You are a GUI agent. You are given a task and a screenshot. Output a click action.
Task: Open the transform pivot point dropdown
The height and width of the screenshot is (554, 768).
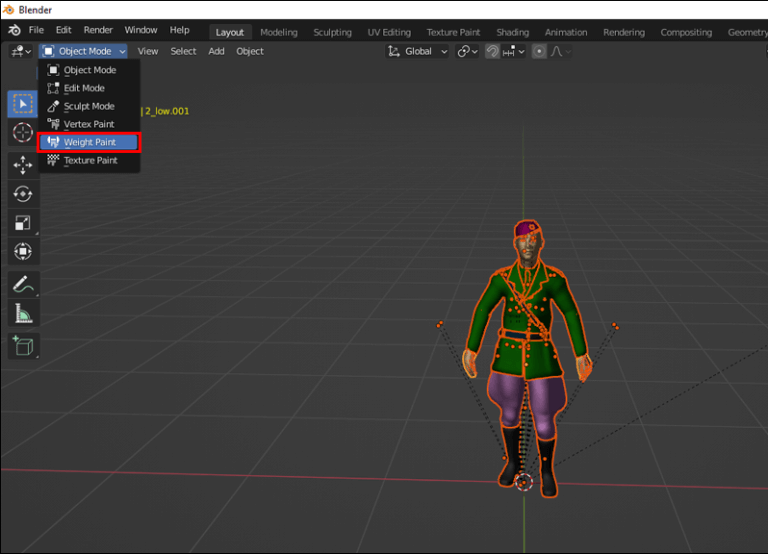(467, 51)
